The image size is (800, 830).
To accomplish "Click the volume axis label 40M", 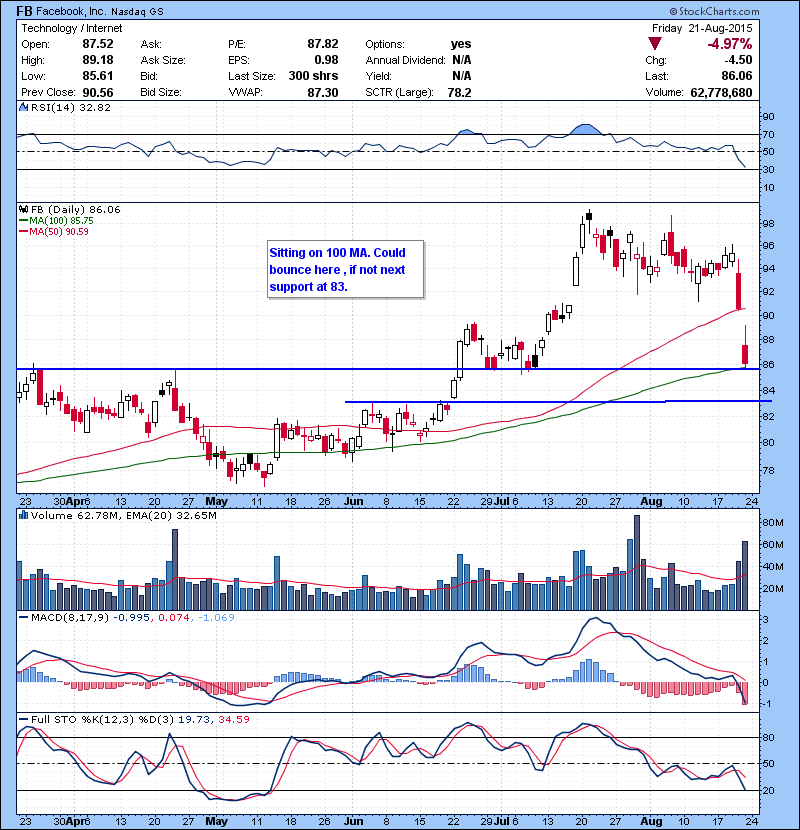I will [772, 566].
